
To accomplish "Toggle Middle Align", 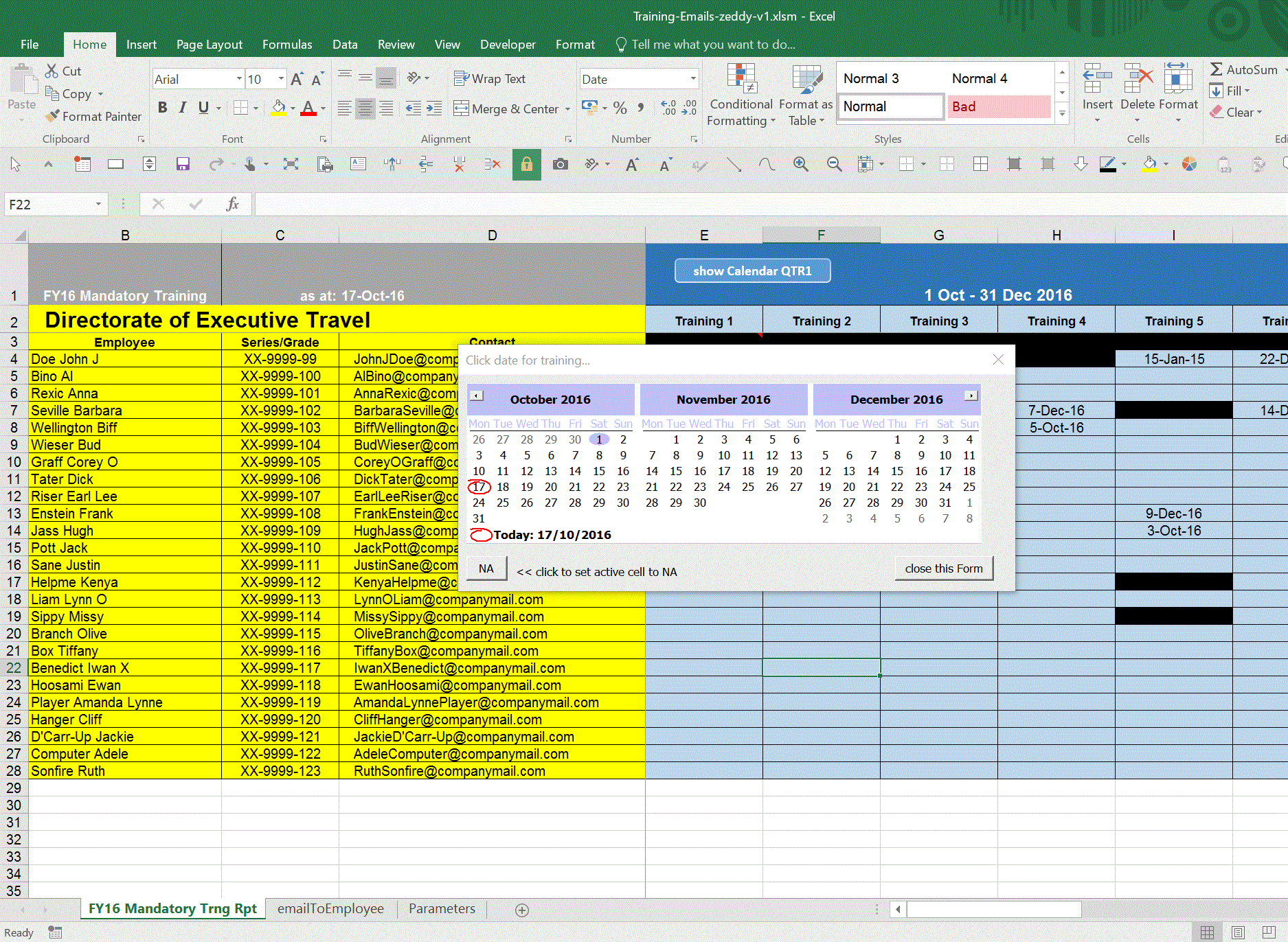I will coord(365,78).
